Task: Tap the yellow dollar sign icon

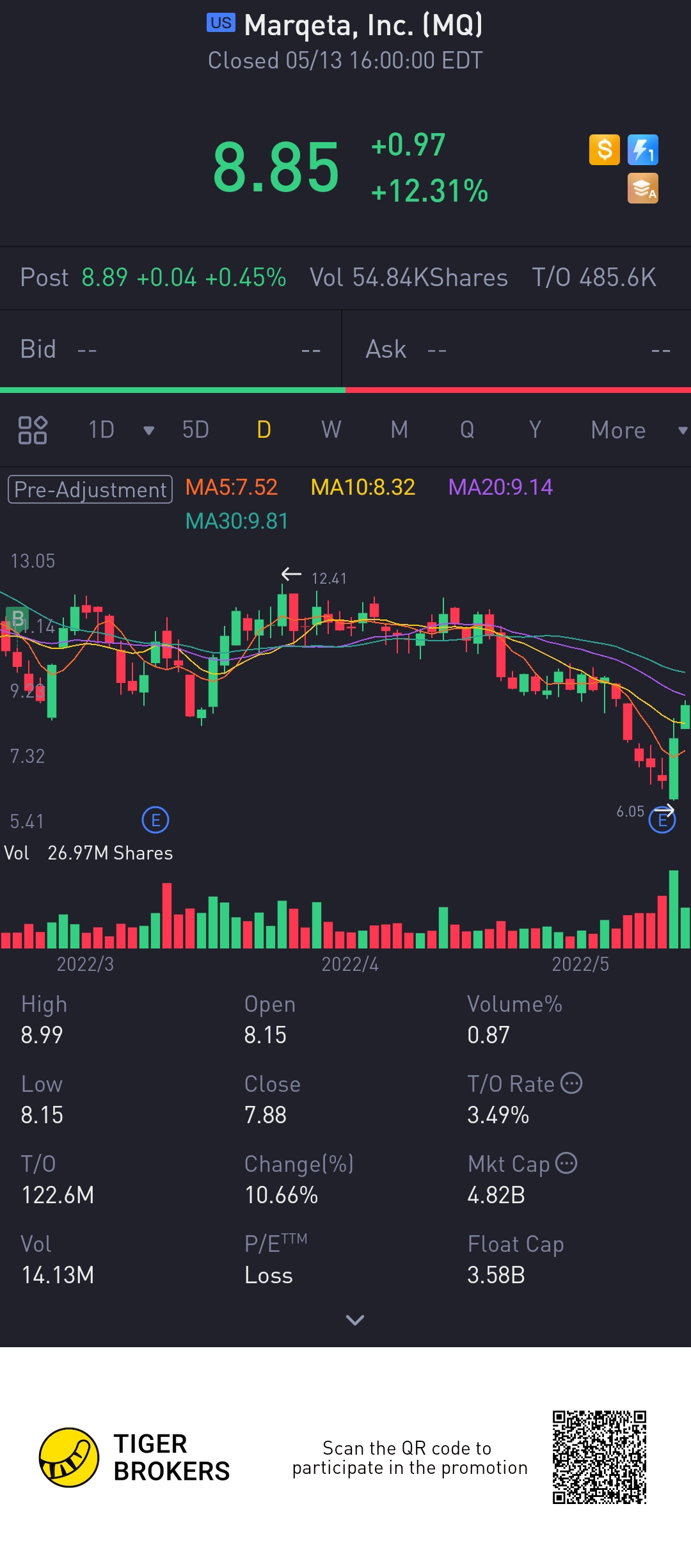Action: (x=605, y=150)
